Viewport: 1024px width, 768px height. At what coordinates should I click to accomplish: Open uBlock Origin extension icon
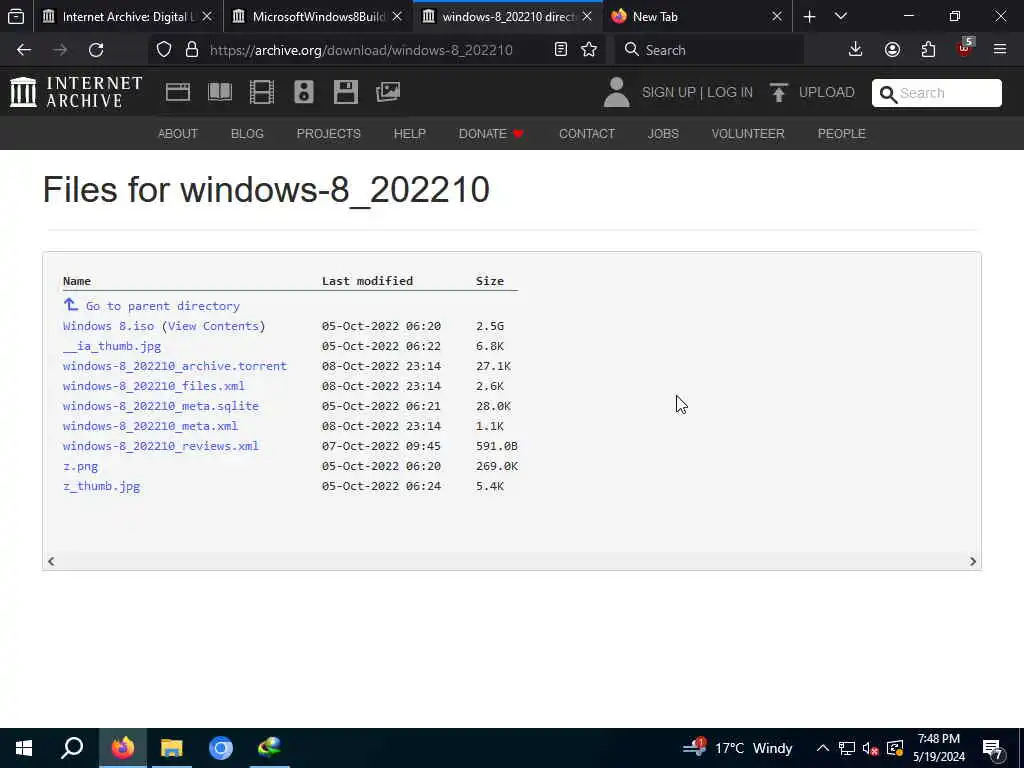[965, 48]
